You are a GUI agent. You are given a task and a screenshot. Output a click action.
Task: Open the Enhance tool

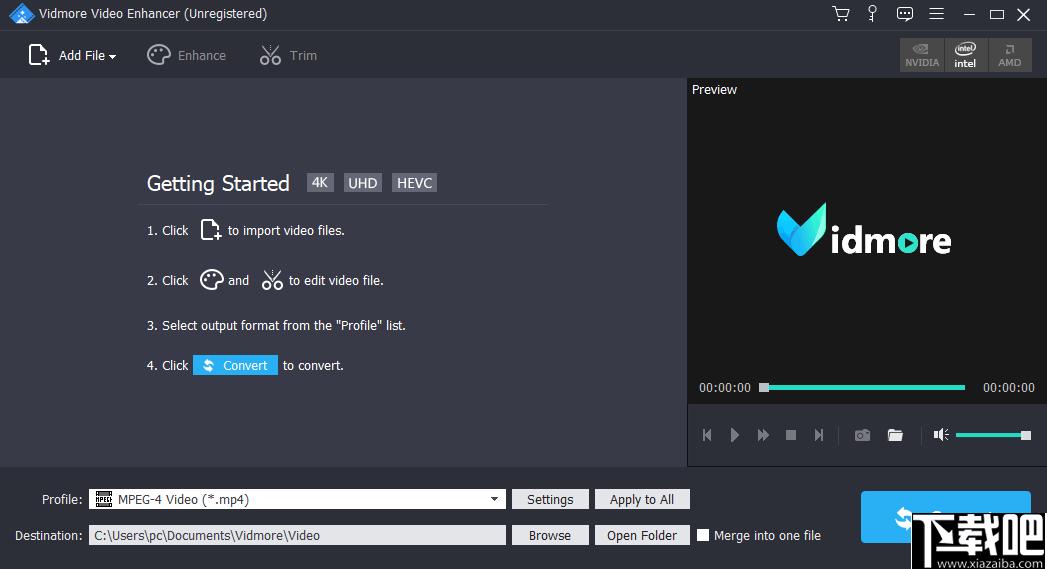coord(186,55)
